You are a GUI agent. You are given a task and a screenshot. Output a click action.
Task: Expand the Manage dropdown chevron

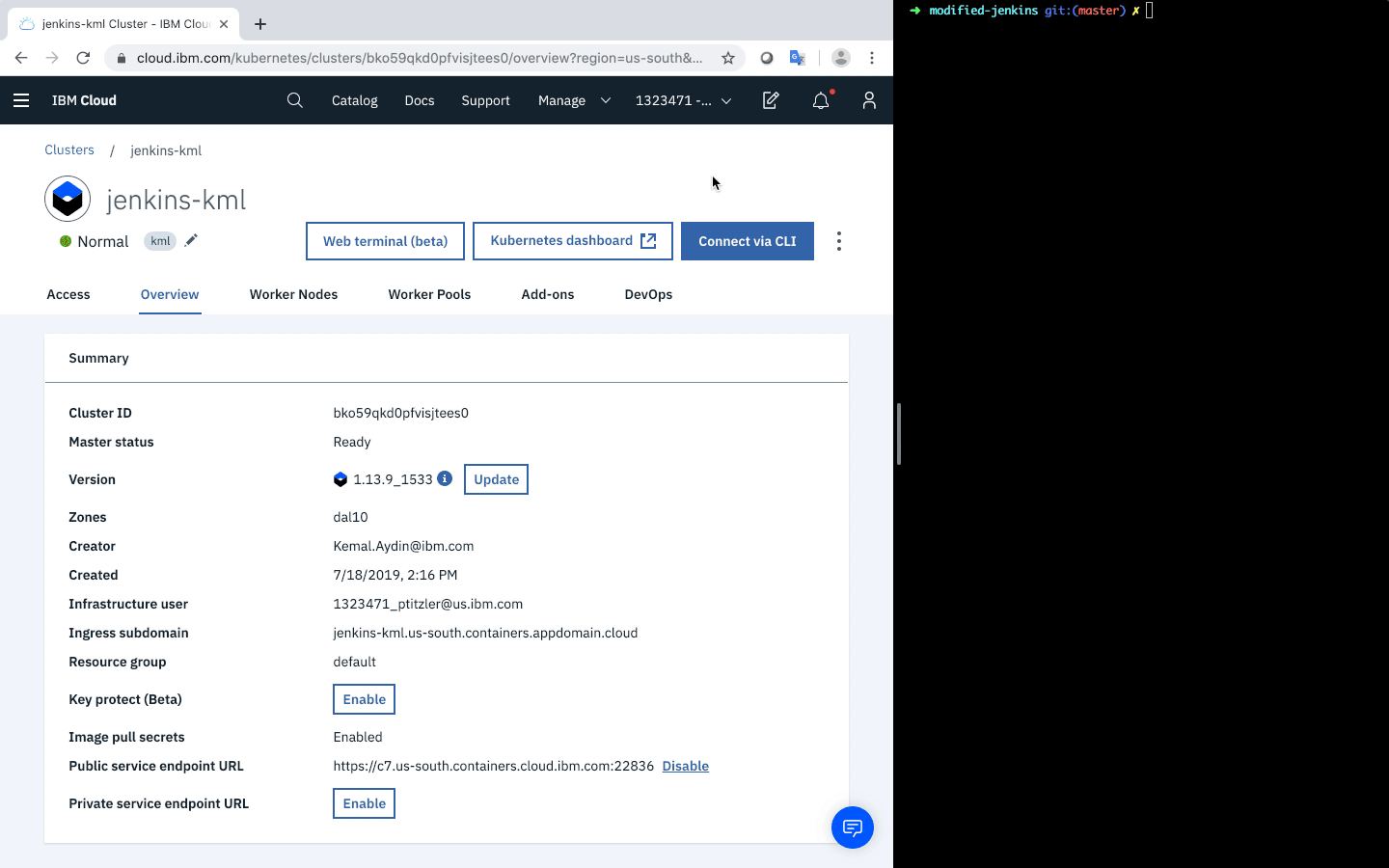(606, 100)
